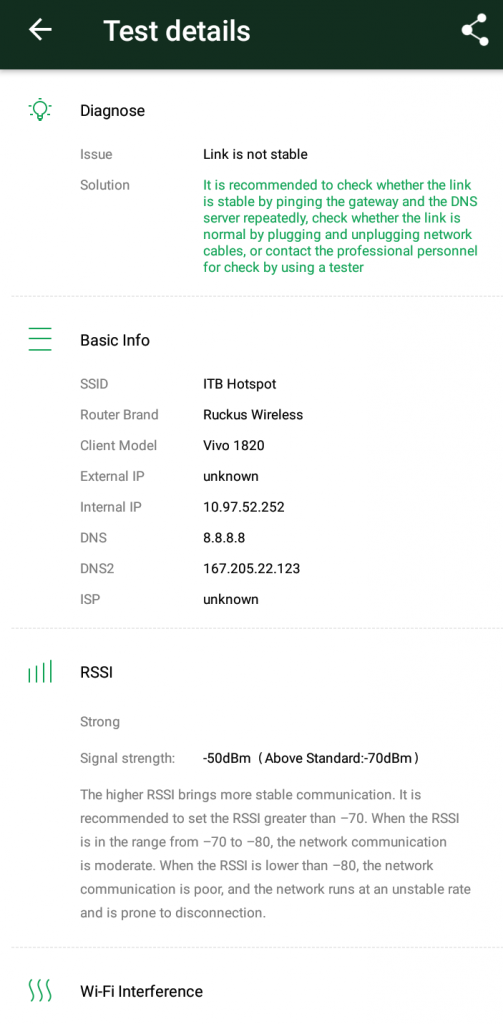Select Router Brand Ruckus Wireless
Image resolution: width=503 pixels, height=1024 pixels.
[253, 415]
